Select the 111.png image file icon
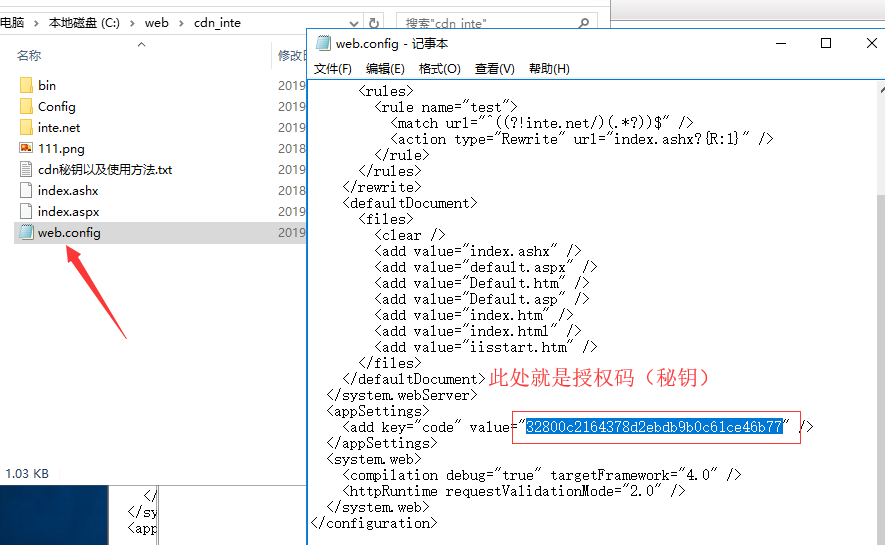The width and height of the screenshot is (885, 545). [26, 149]
